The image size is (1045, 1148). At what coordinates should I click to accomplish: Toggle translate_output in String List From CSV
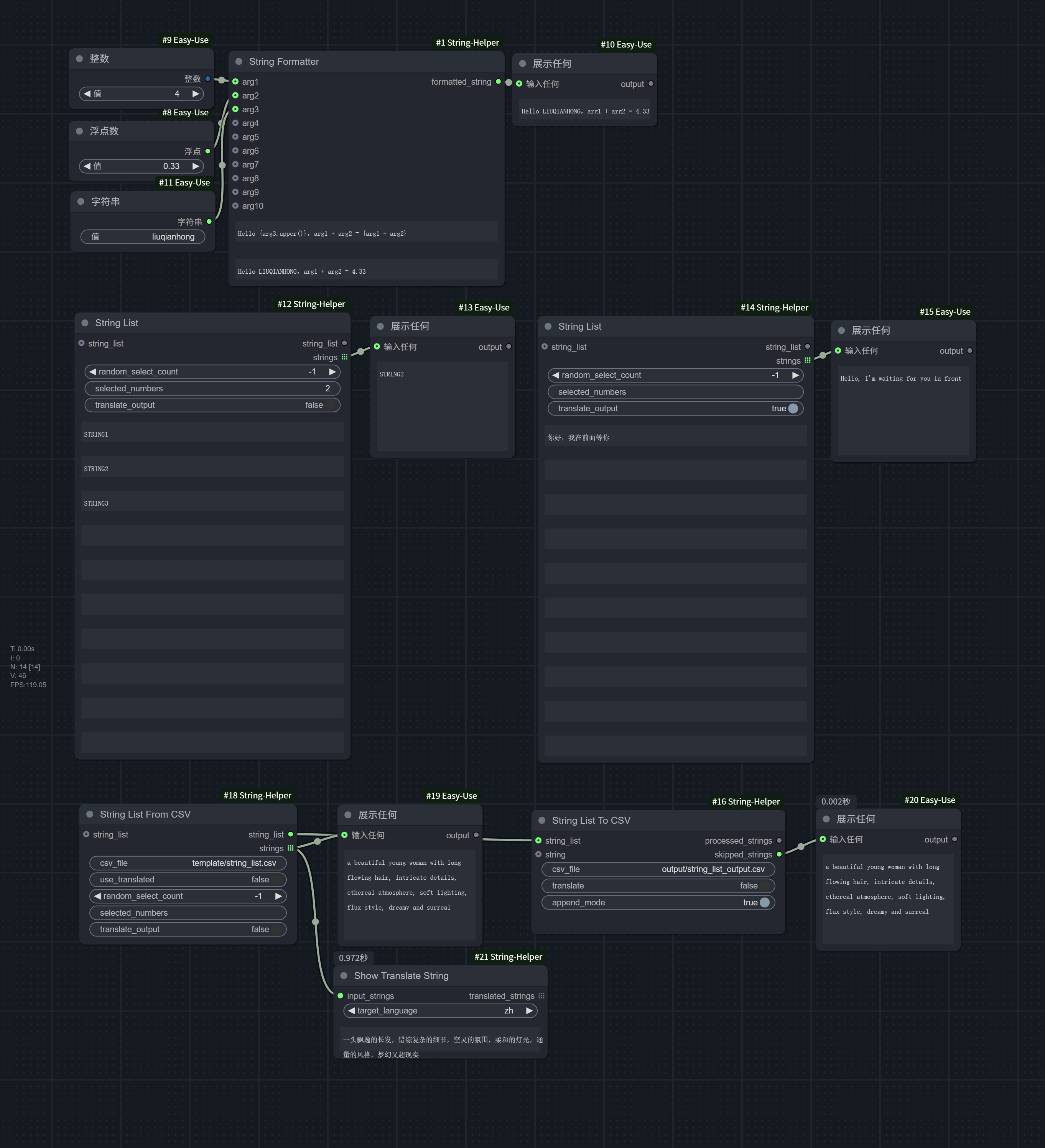(188, 929)
